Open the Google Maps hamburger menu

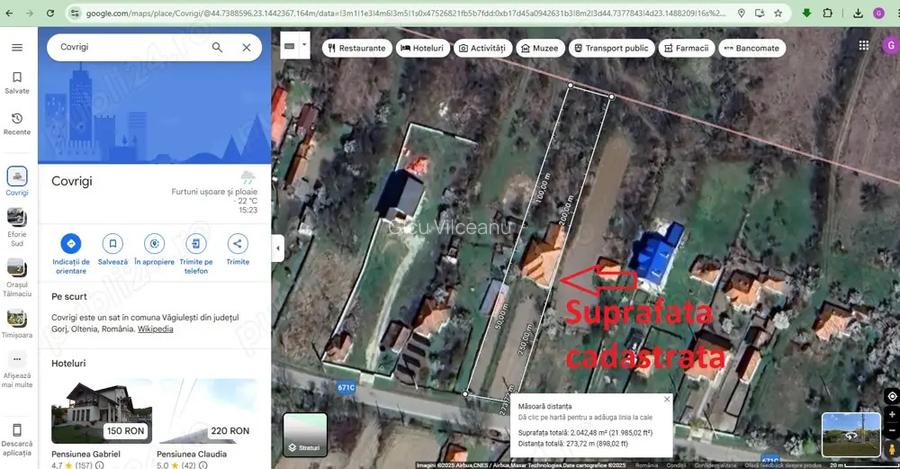click(17, 48)
